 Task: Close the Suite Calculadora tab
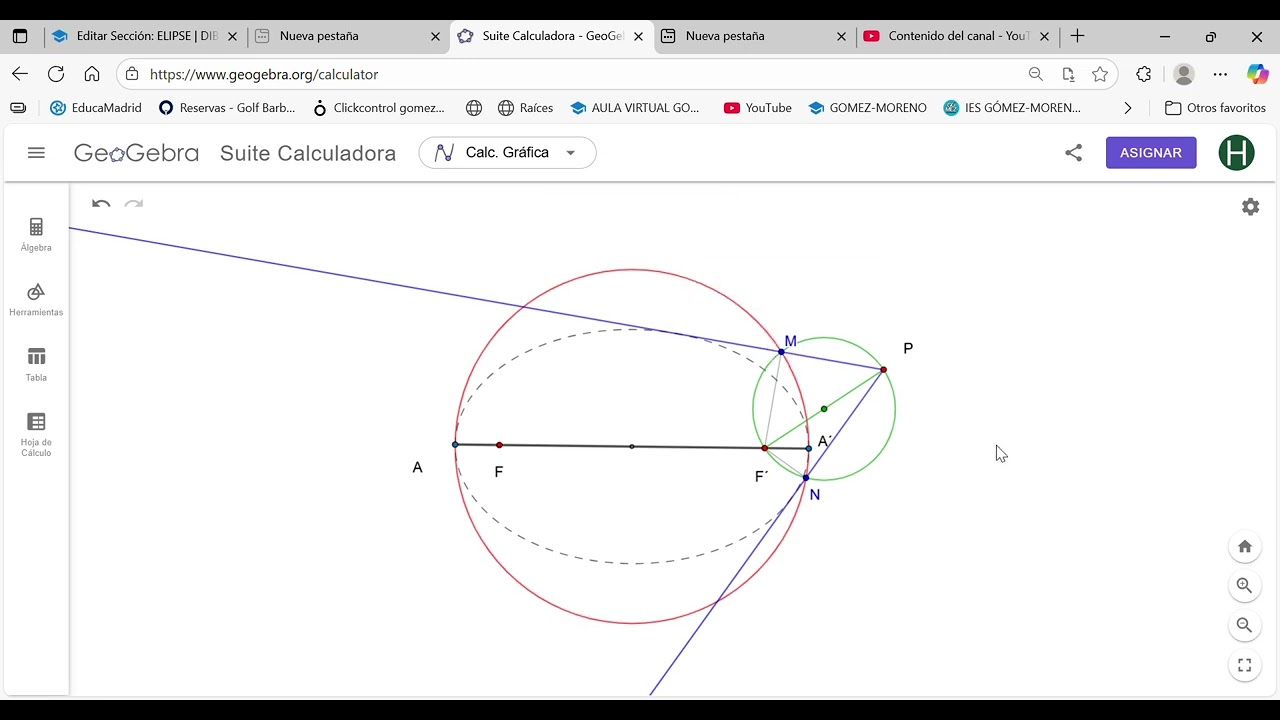[639, 36]
